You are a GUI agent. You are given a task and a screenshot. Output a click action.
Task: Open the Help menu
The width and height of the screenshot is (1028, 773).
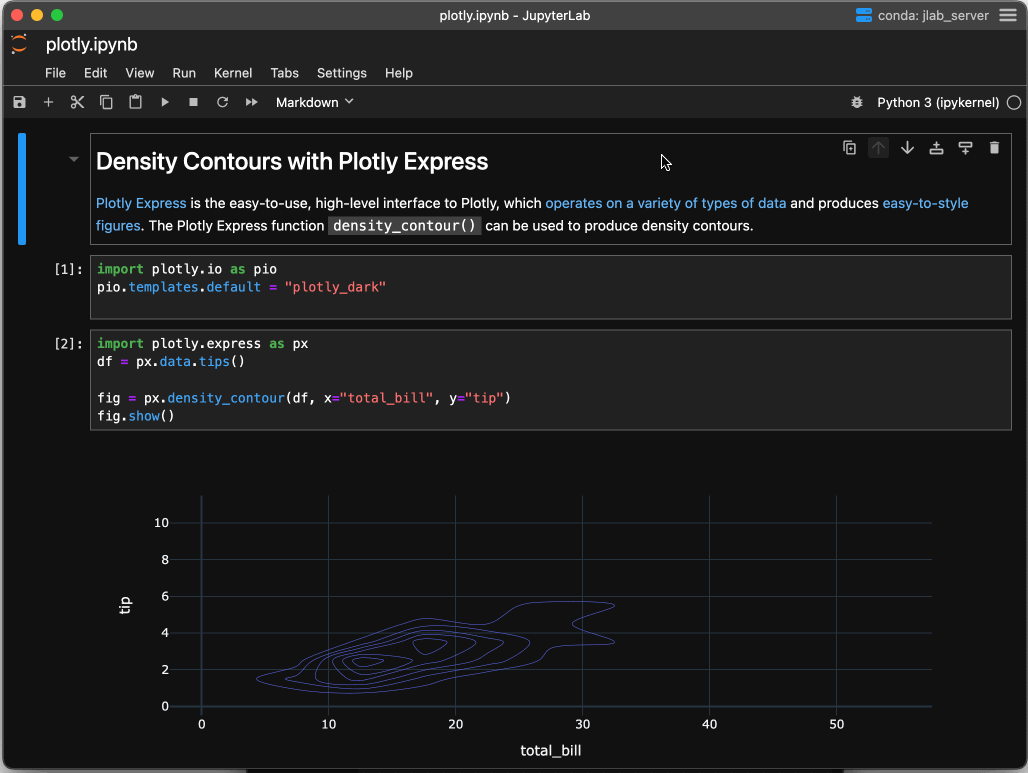[399, 73]
